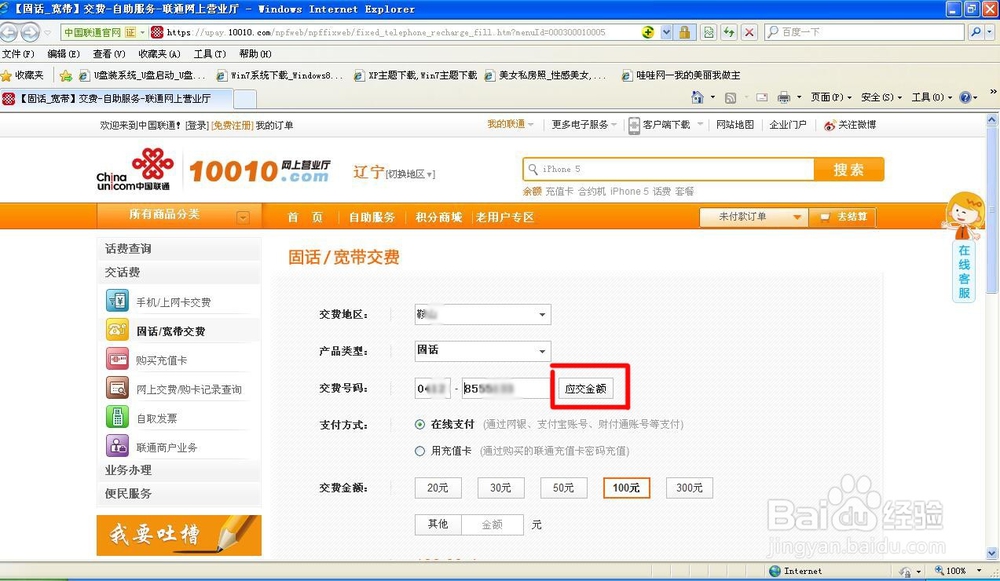Screen dimensions: 1000x581
Task: Open 固话/宽带交费 from the sidebar
Action: (121, 330)
